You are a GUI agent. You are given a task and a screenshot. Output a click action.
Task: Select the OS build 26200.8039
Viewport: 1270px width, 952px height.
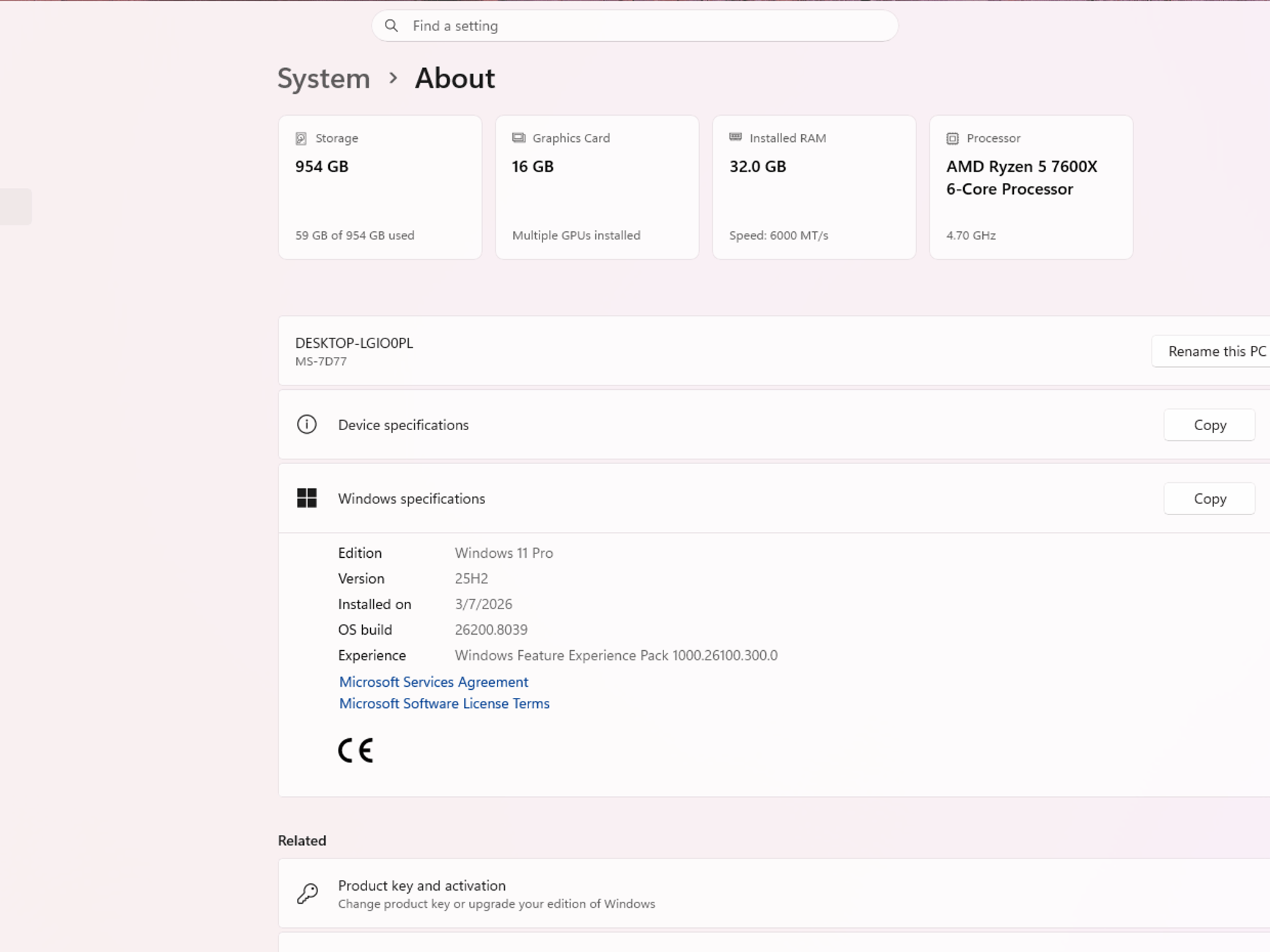click(x=491, y=630)
